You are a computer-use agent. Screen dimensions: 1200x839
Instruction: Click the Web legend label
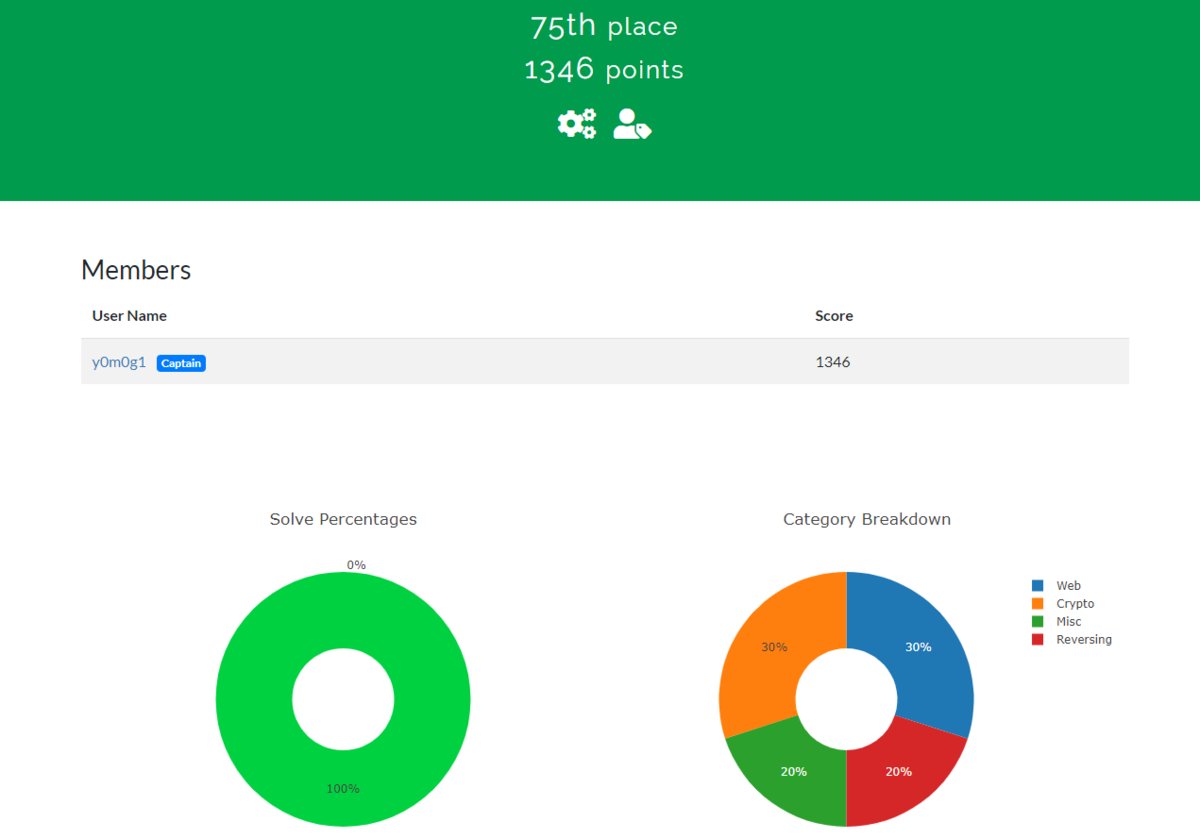coord(1068,586)
